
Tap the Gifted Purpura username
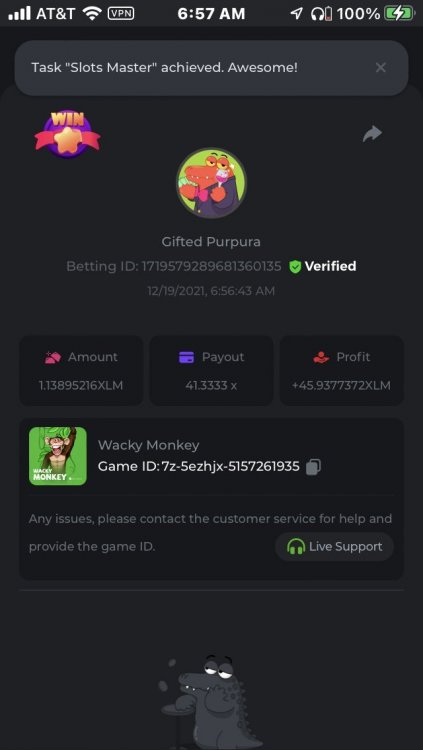pyautogui.click(x=211, y=242)
